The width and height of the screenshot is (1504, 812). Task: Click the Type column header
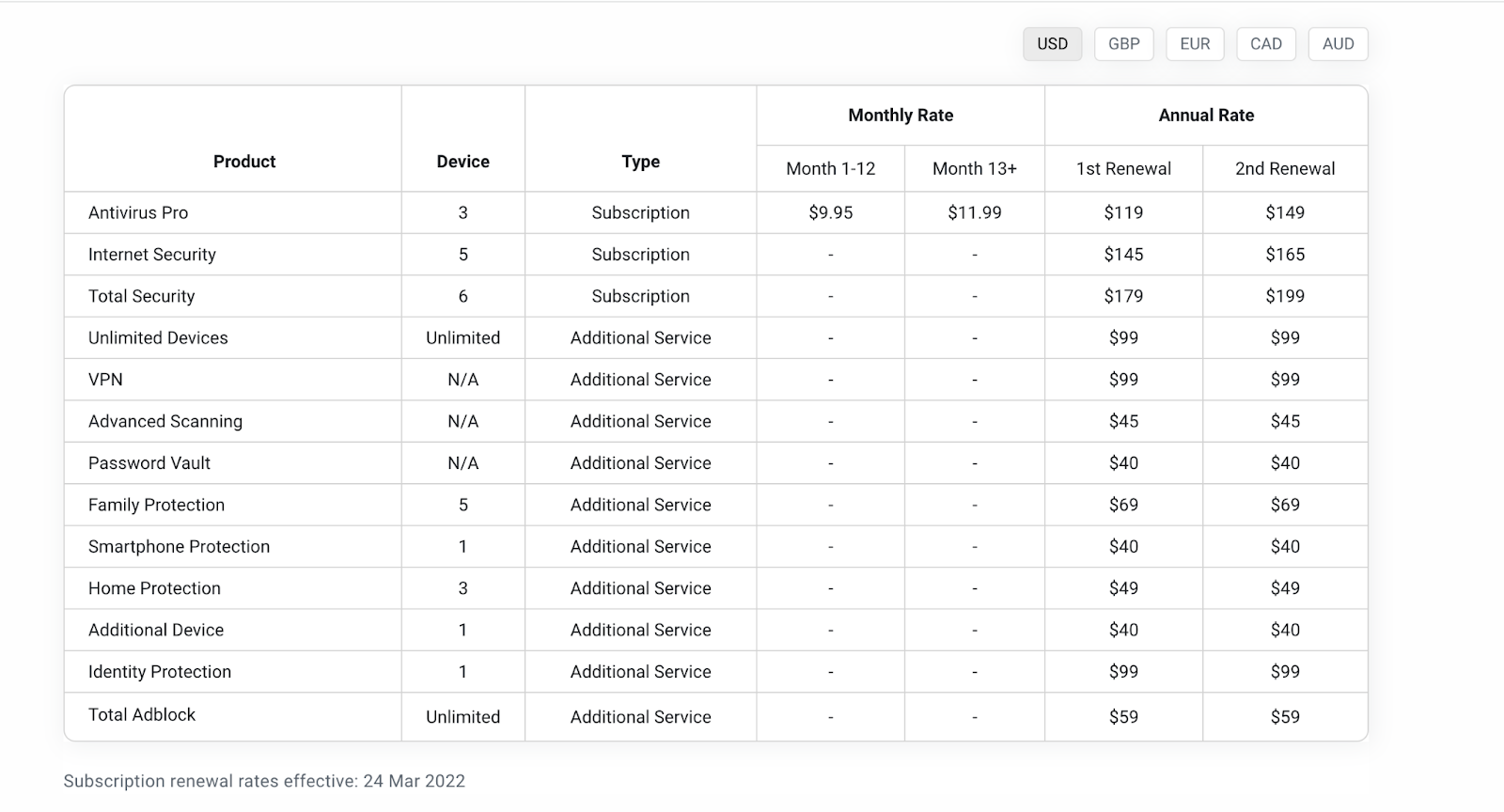[640, 162]
